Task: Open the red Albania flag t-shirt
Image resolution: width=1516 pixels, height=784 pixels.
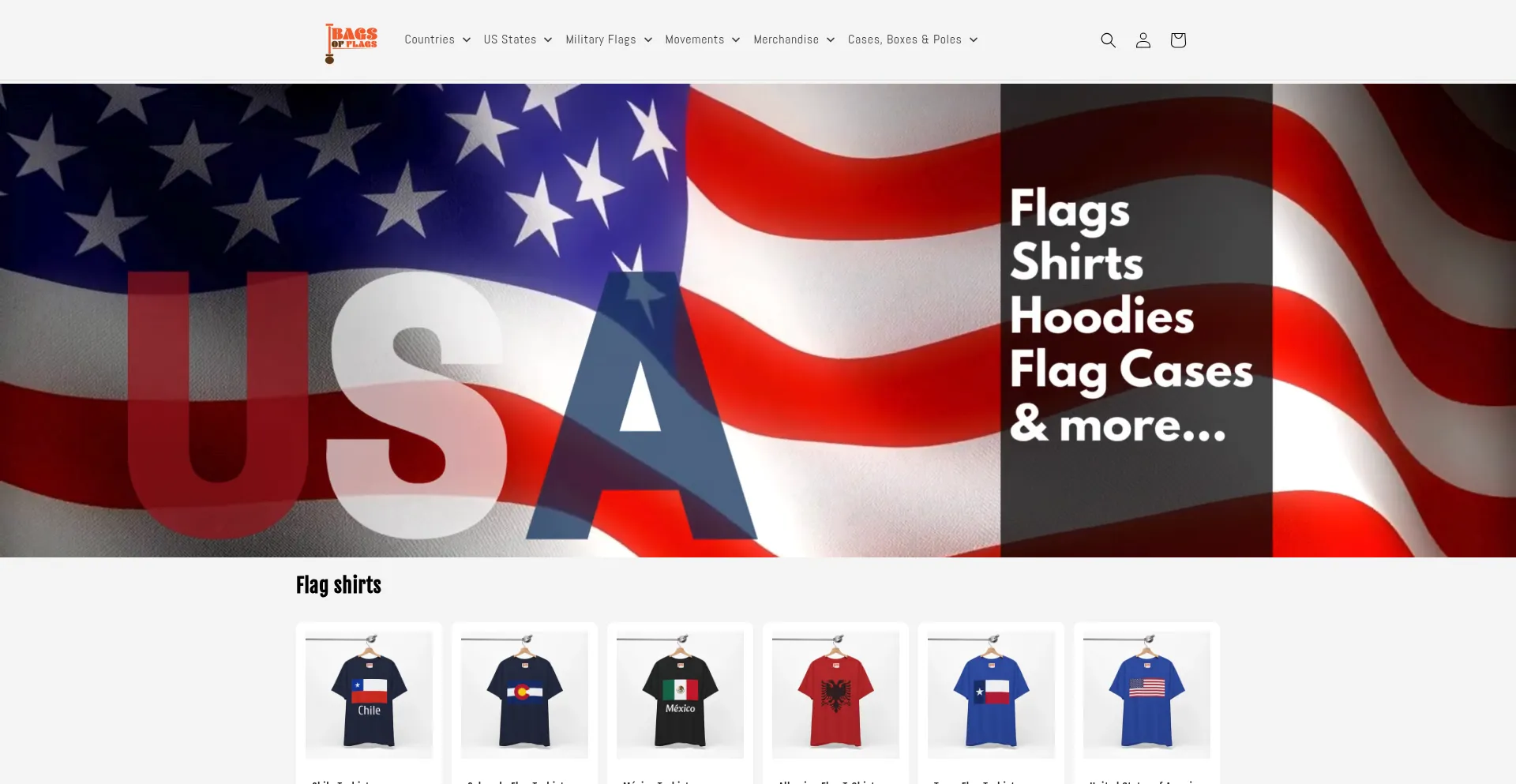Action: (x=835, y=695)
